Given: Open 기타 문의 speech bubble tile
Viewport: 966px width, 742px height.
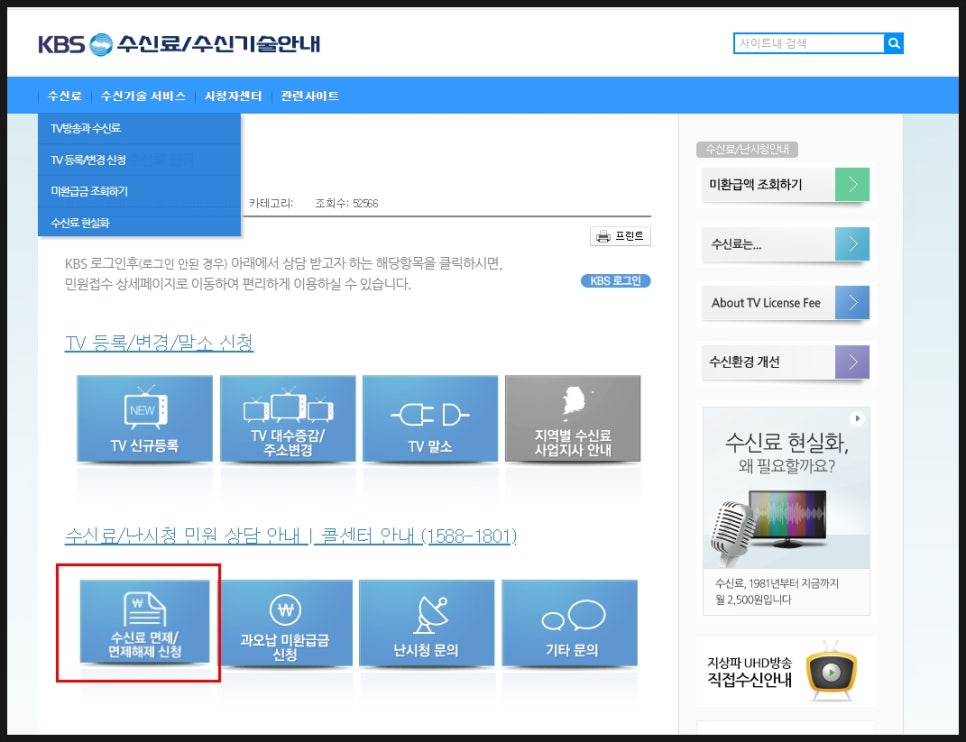Looking at the screenshot, I should pos(570,623).
